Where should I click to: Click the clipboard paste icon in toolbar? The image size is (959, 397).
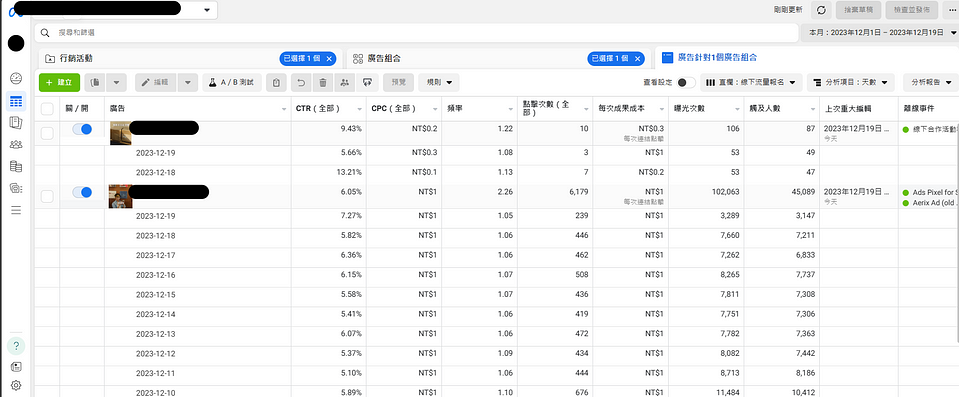(276, 82)
